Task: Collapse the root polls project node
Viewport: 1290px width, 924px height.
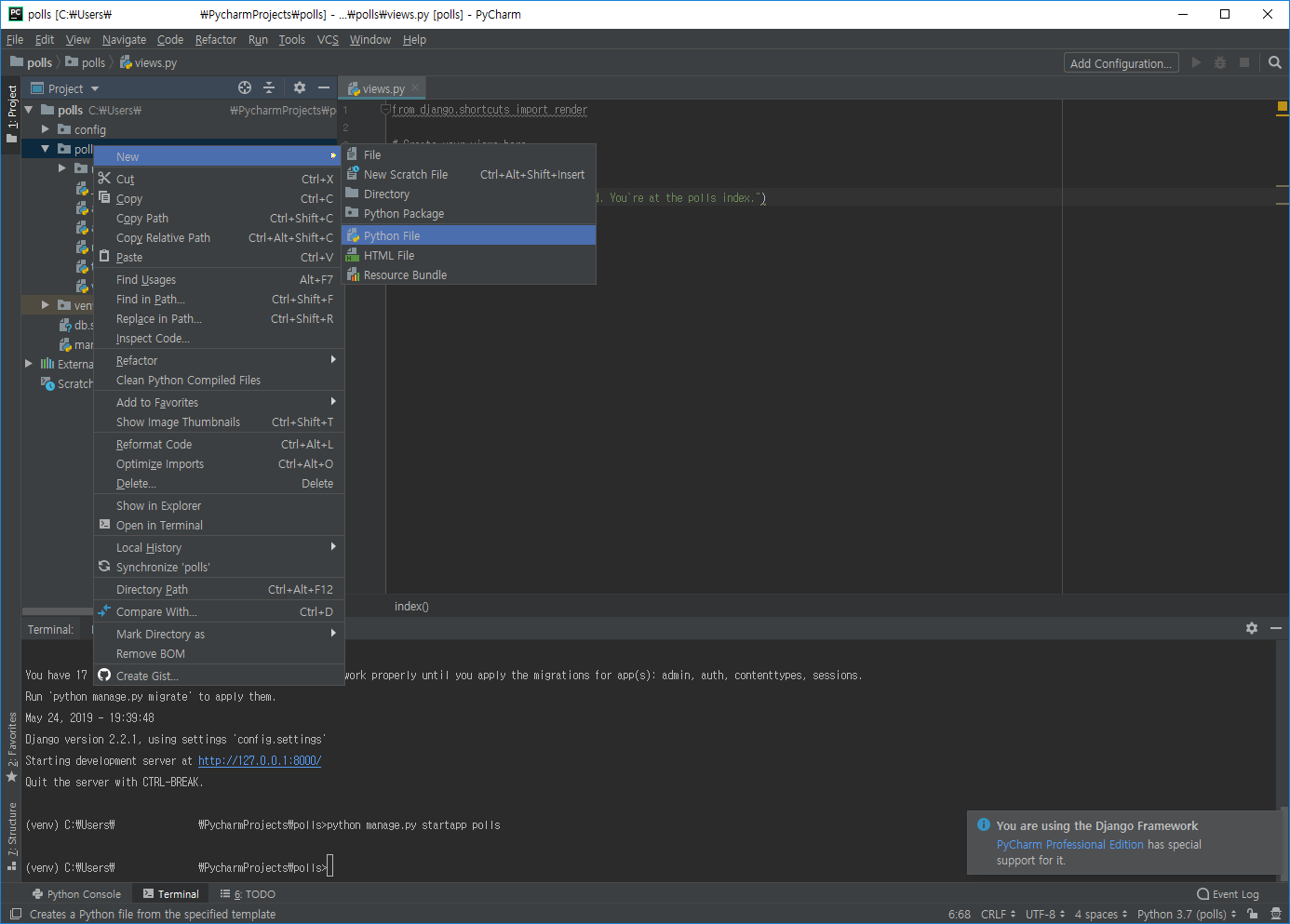Action: tap(29, 110)
